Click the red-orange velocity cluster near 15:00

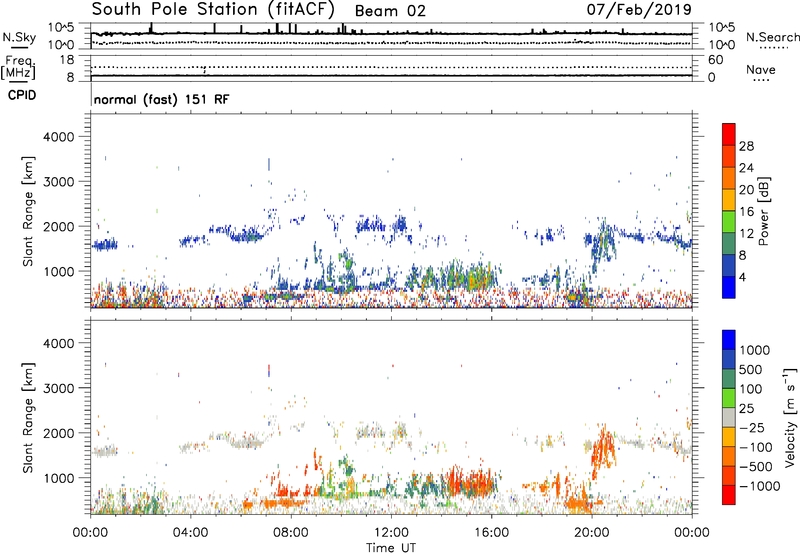(x=469, y=482)
